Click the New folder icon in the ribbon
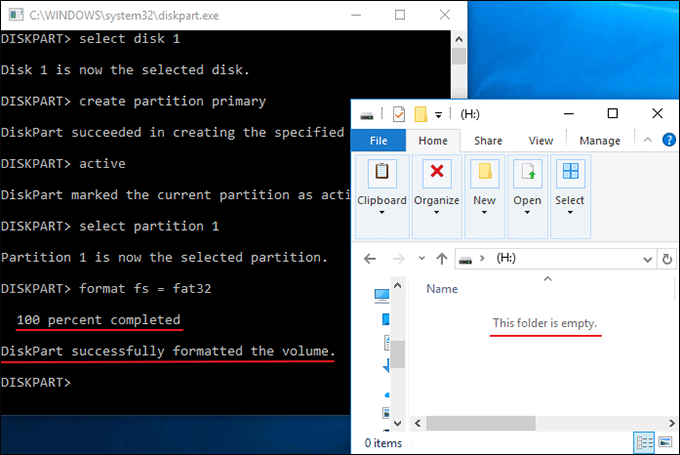680x455 pixels. tap(484, 173)
